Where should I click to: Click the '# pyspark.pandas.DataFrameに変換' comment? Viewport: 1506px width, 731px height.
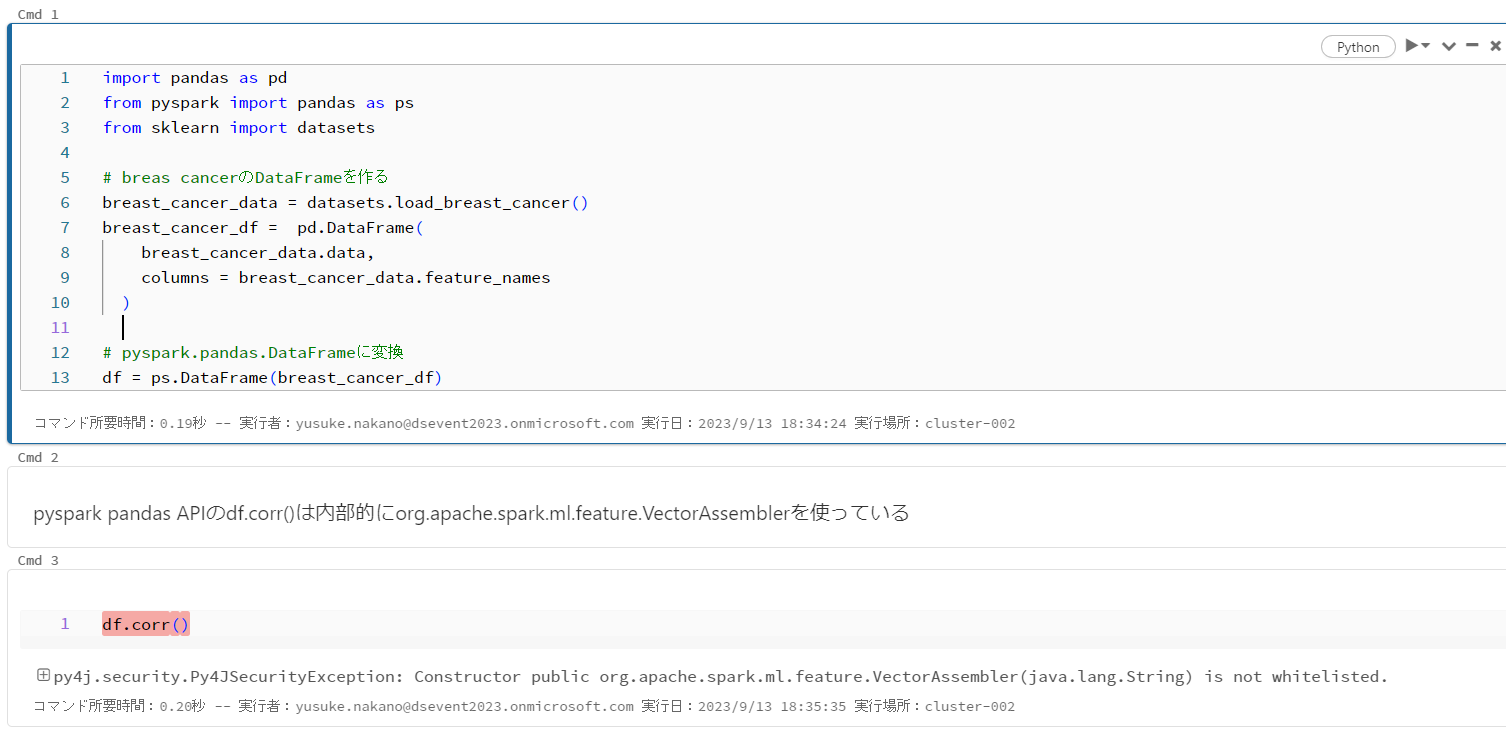[253, 353]
